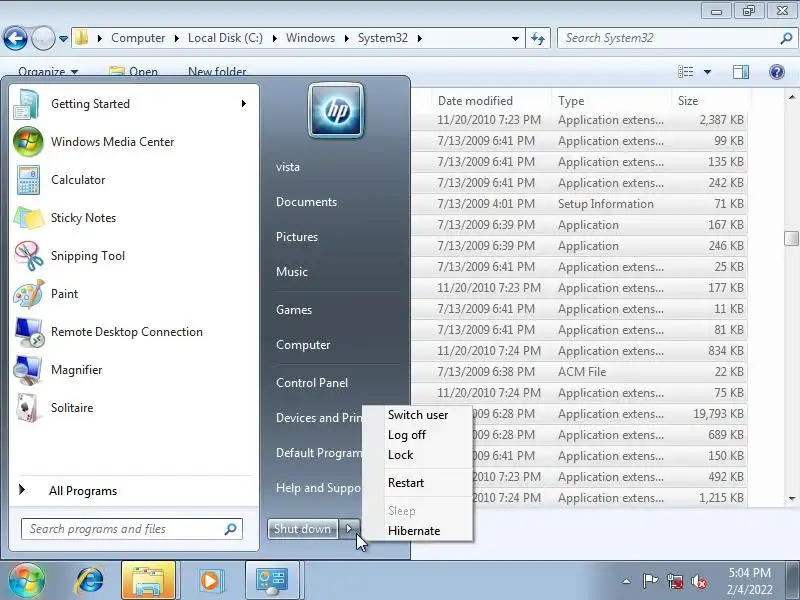This screenshot has height=600, width=800.
Task: Toggle the preview pane button
Action: [x=741, y=72]
